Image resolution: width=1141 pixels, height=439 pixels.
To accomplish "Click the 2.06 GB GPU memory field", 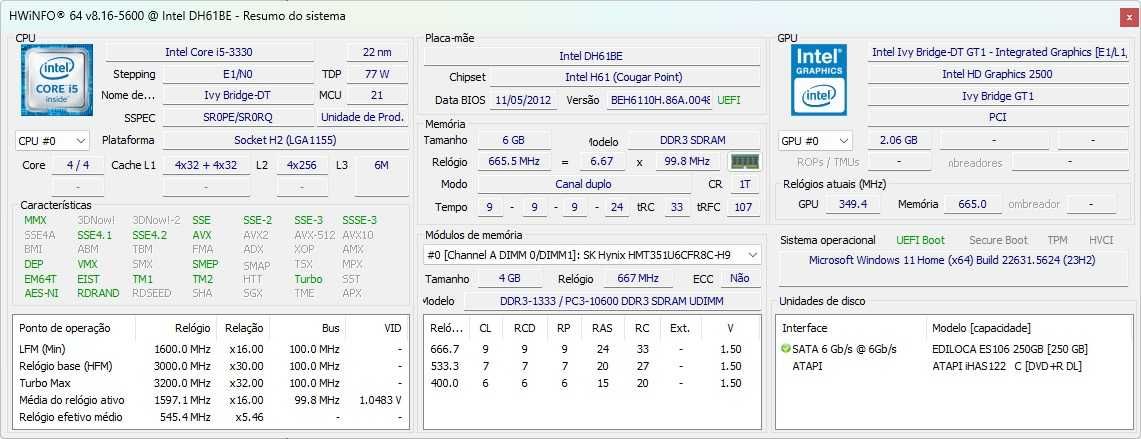I will [899, 140].
